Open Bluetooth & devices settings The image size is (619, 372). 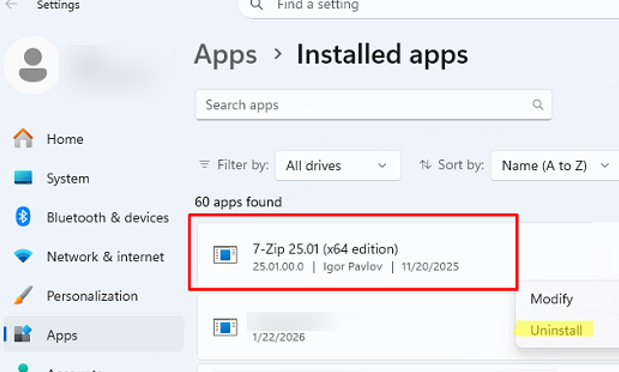pyautogui.click(x=94, y=217)
